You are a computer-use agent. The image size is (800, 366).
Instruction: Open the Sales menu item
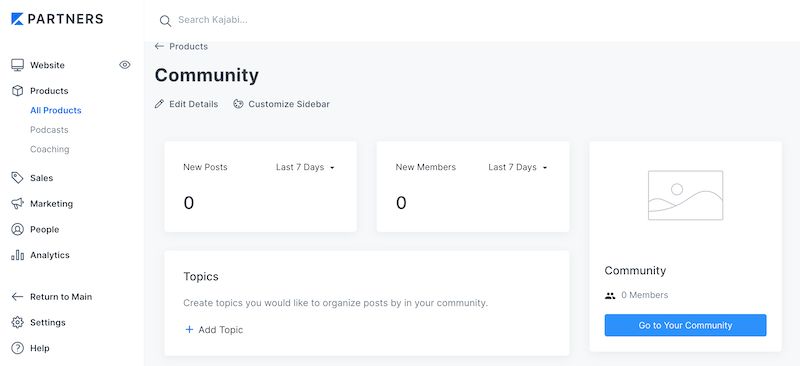(x=41, y=178)
